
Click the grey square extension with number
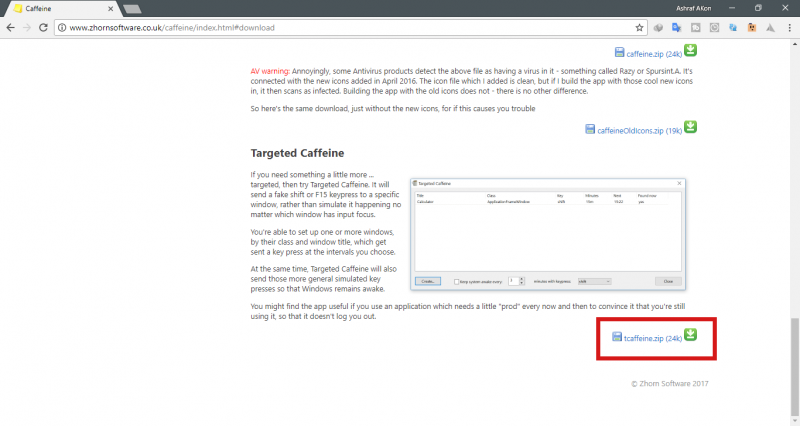tap(695, 28)
